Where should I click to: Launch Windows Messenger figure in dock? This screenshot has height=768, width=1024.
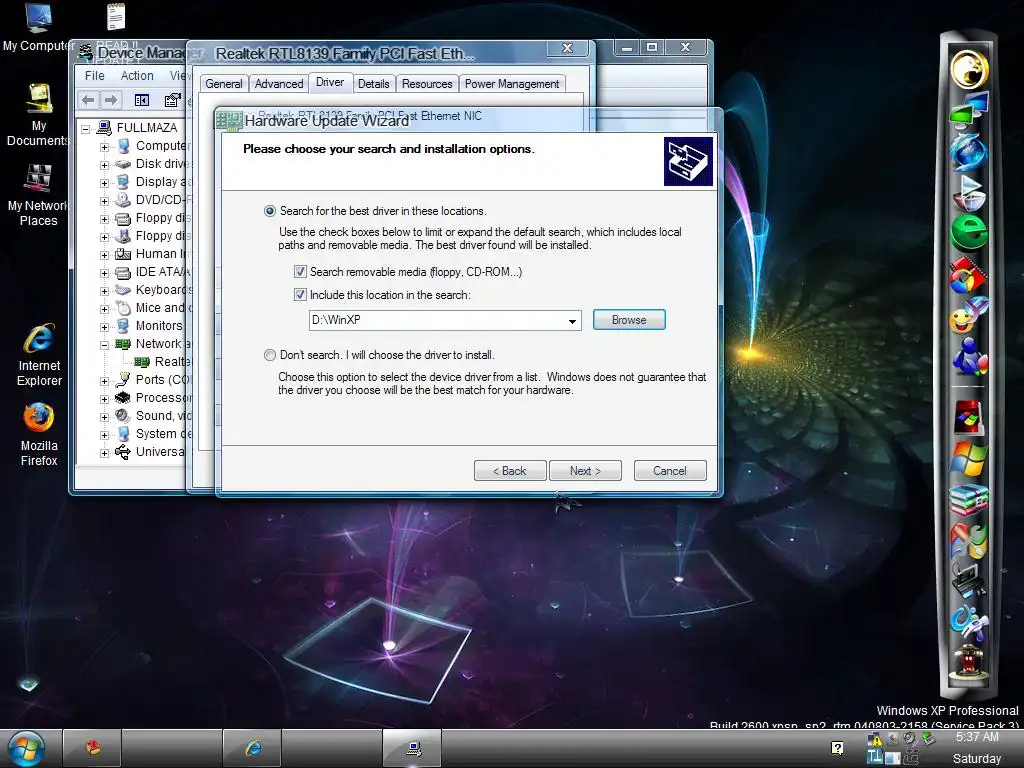(969, 357)
